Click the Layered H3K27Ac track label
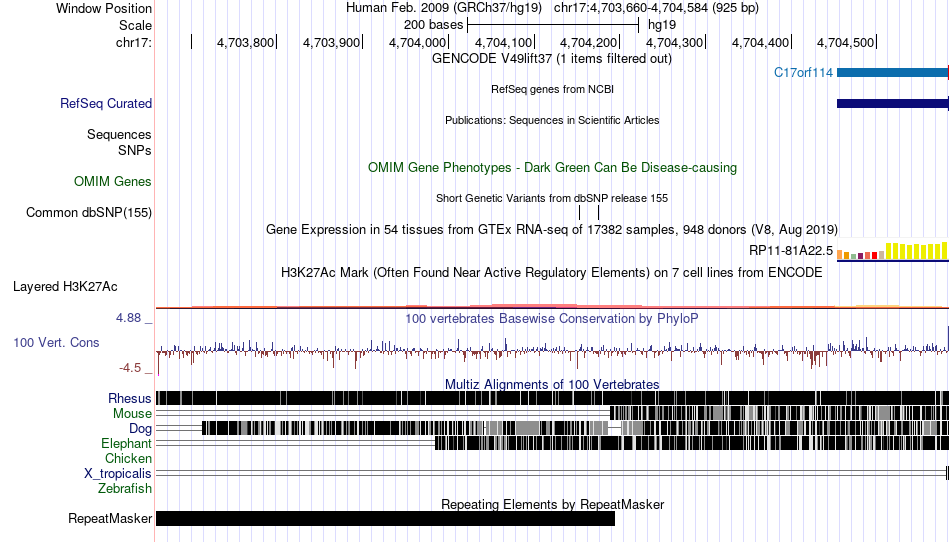 [65, 287]
